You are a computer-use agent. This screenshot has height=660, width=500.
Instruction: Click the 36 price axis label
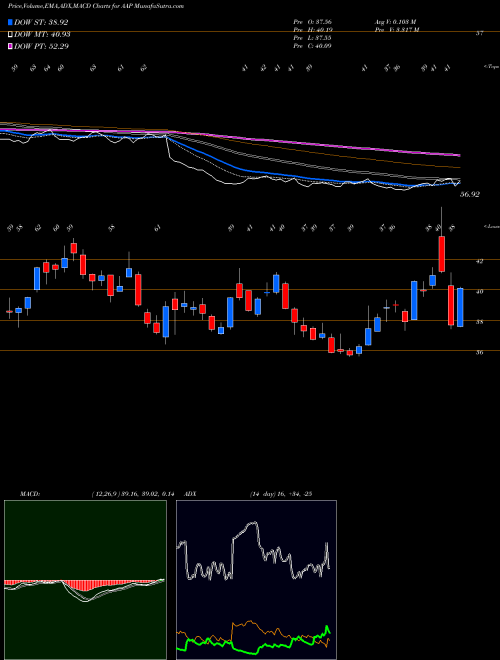(x=479, y=353)
